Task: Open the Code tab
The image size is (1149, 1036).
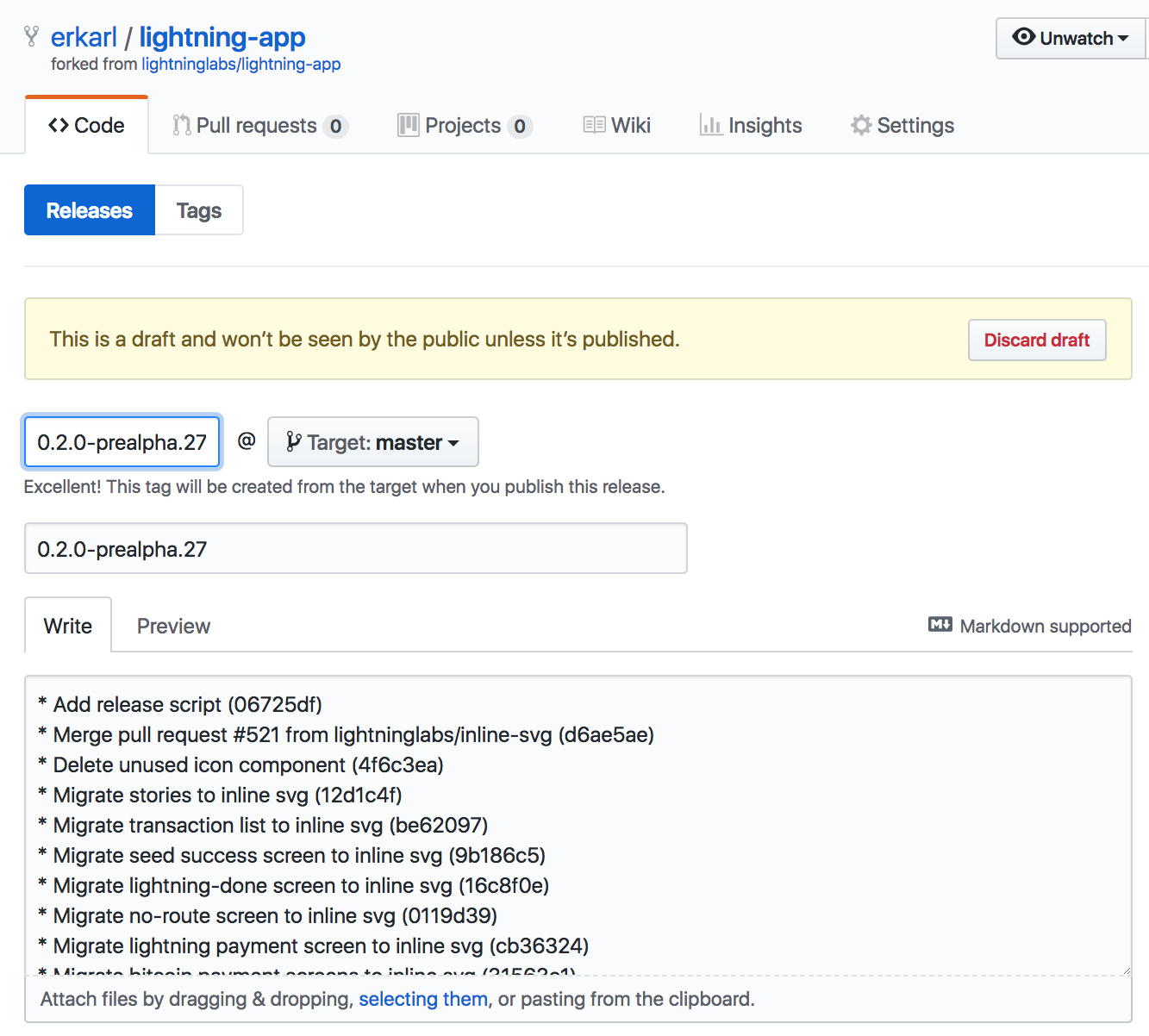Action: click(86, 126)
